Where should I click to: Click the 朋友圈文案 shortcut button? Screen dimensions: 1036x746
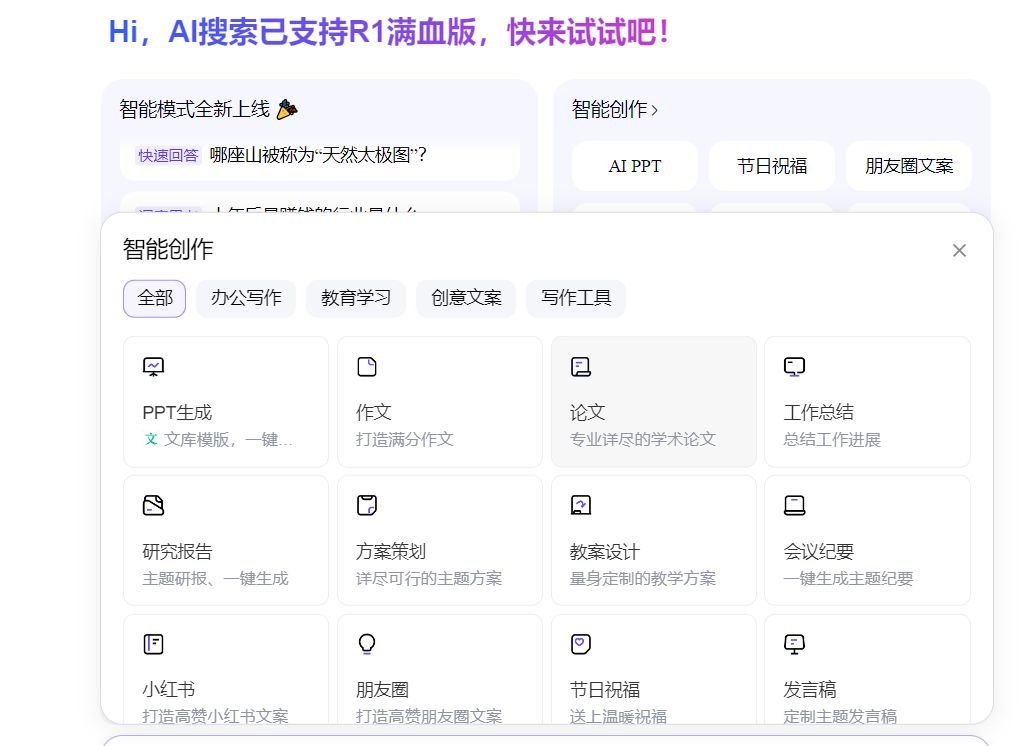[908, 166]
